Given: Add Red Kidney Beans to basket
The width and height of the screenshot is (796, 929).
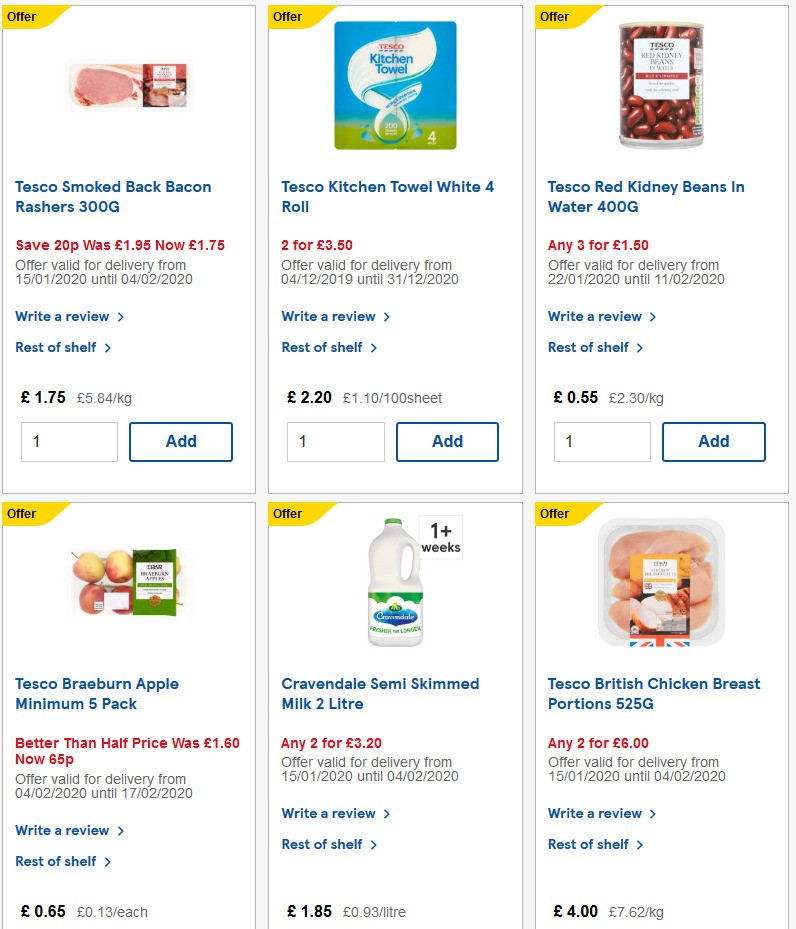Looking at the screenshot, I should click(713, 441).
